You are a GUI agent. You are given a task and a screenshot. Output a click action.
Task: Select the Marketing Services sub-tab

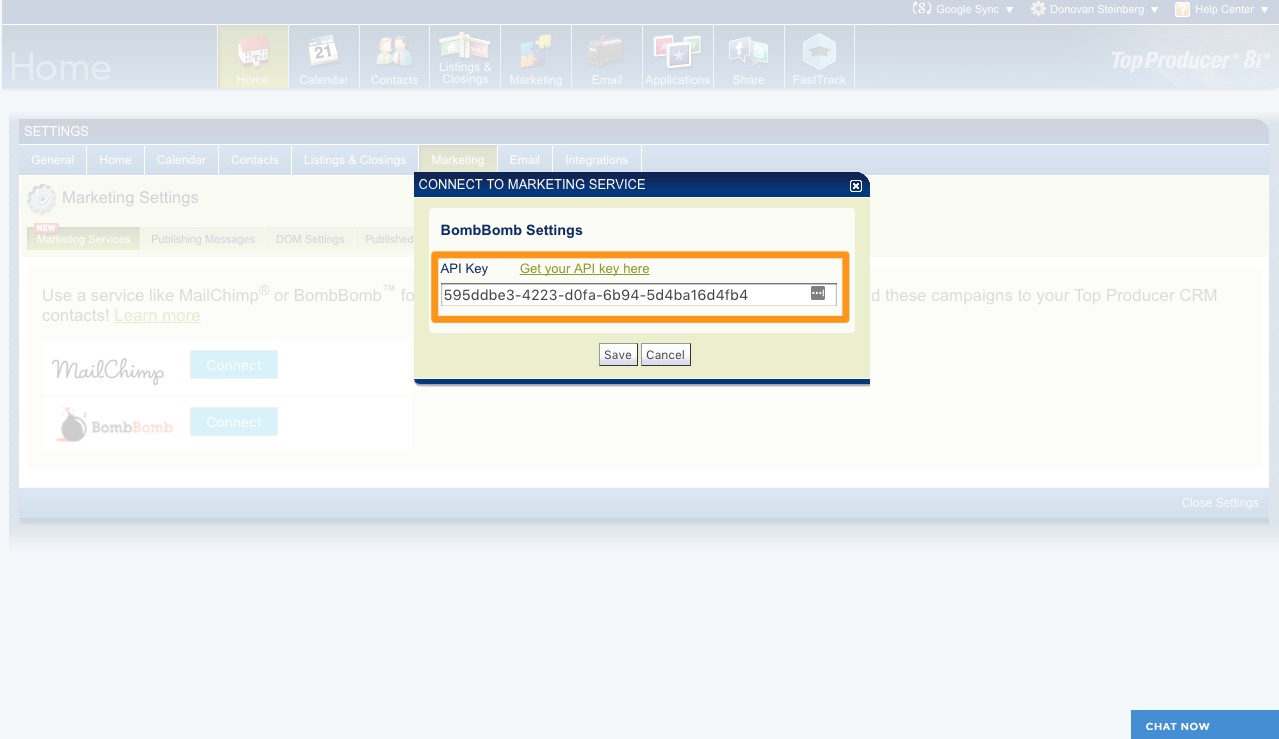(84, 239)
